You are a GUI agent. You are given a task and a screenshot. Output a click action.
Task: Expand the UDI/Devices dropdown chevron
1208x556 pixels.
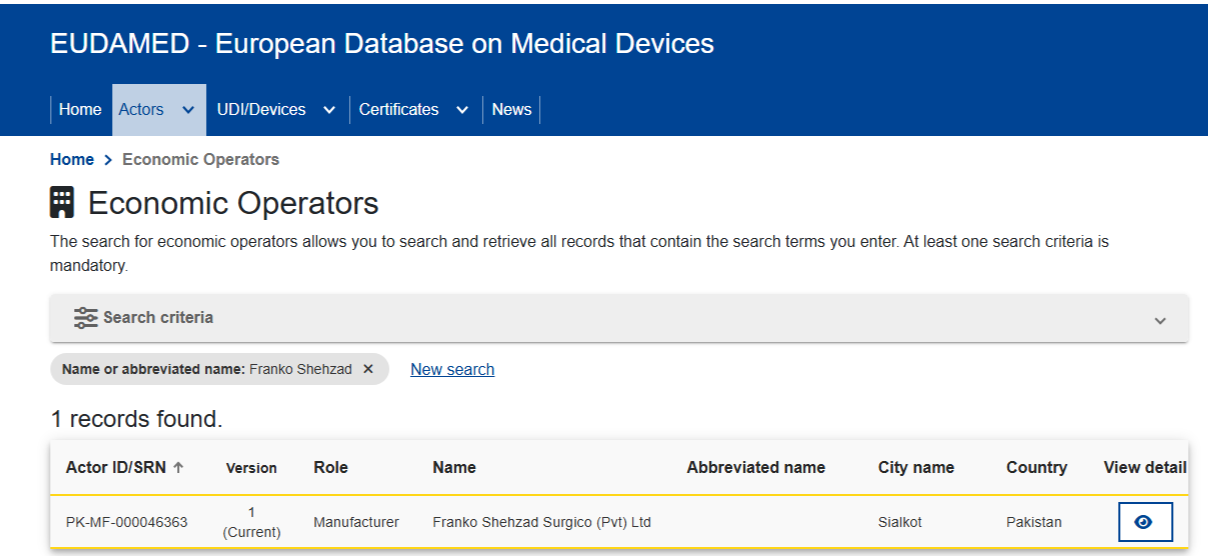(x=329, y=111)
